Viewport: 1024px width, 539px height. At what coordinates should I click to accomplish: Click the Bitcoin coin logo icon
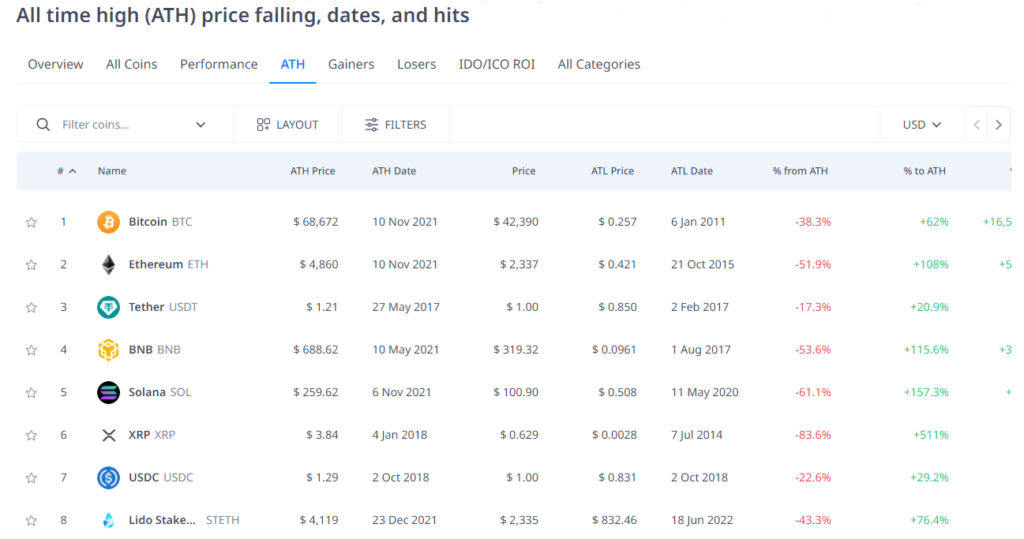[108, 222]
